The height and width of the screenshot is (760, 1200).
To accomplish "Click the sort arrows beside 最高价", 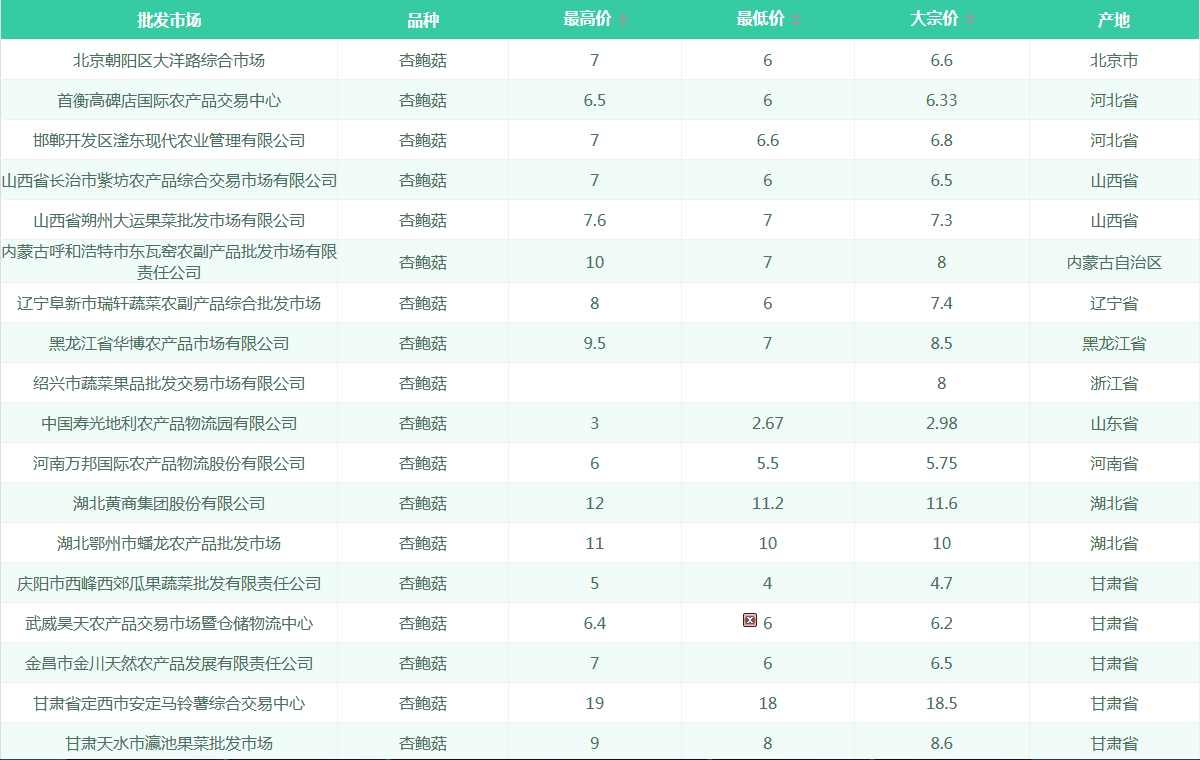I will tap(624, 20).
